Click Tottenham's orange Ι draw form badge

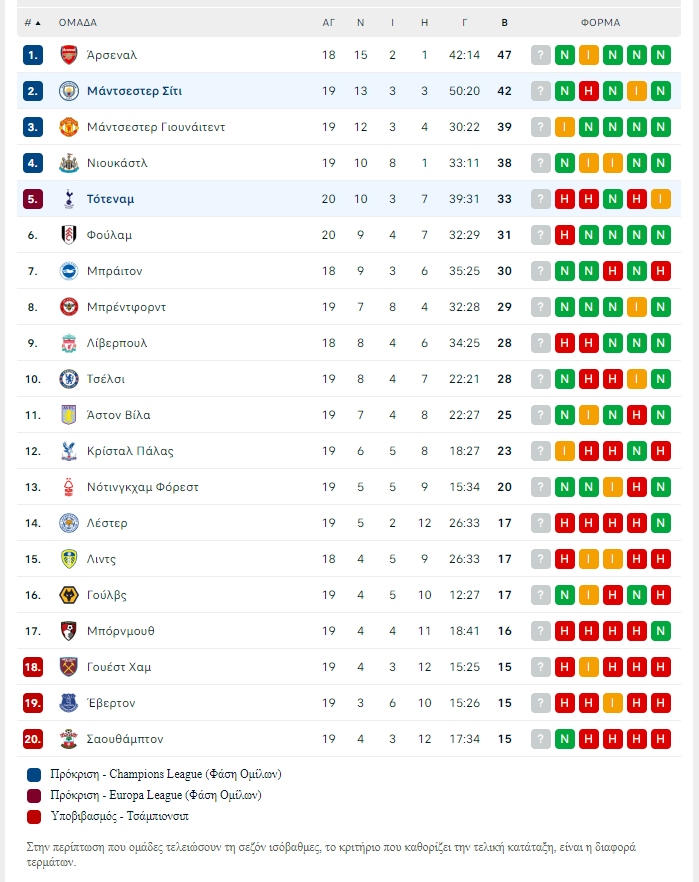pos(661,199)
